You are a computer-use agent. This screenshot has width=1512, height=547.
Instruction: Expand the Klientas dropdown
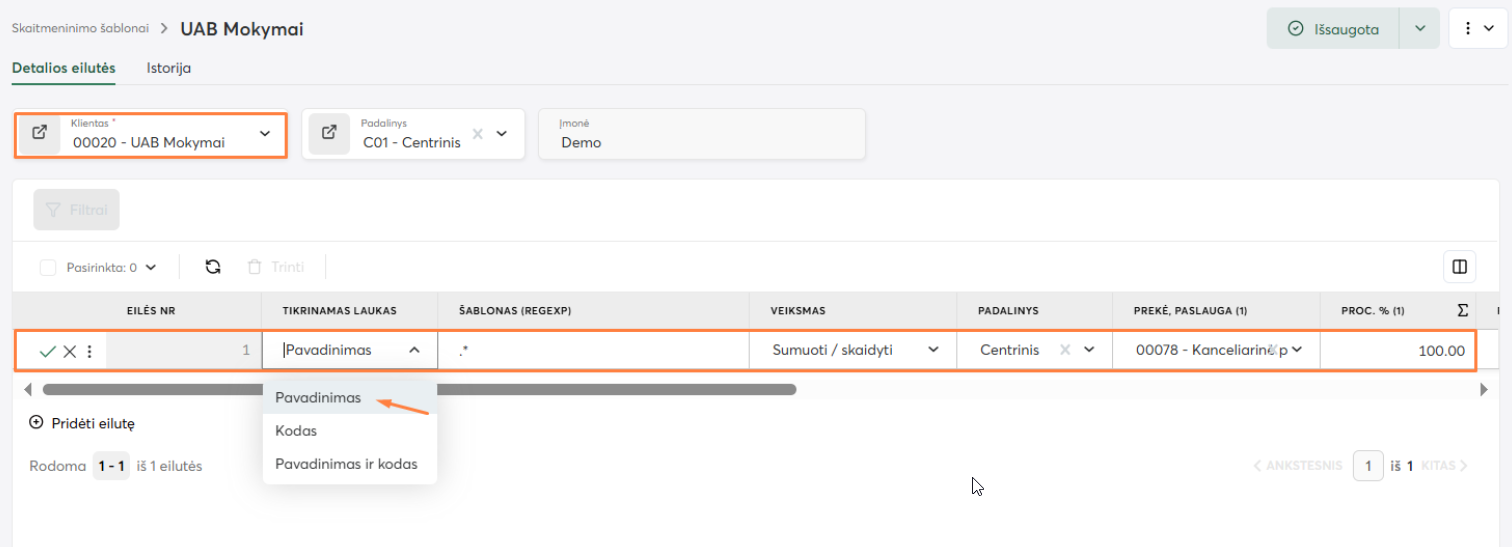pos(265,133)
